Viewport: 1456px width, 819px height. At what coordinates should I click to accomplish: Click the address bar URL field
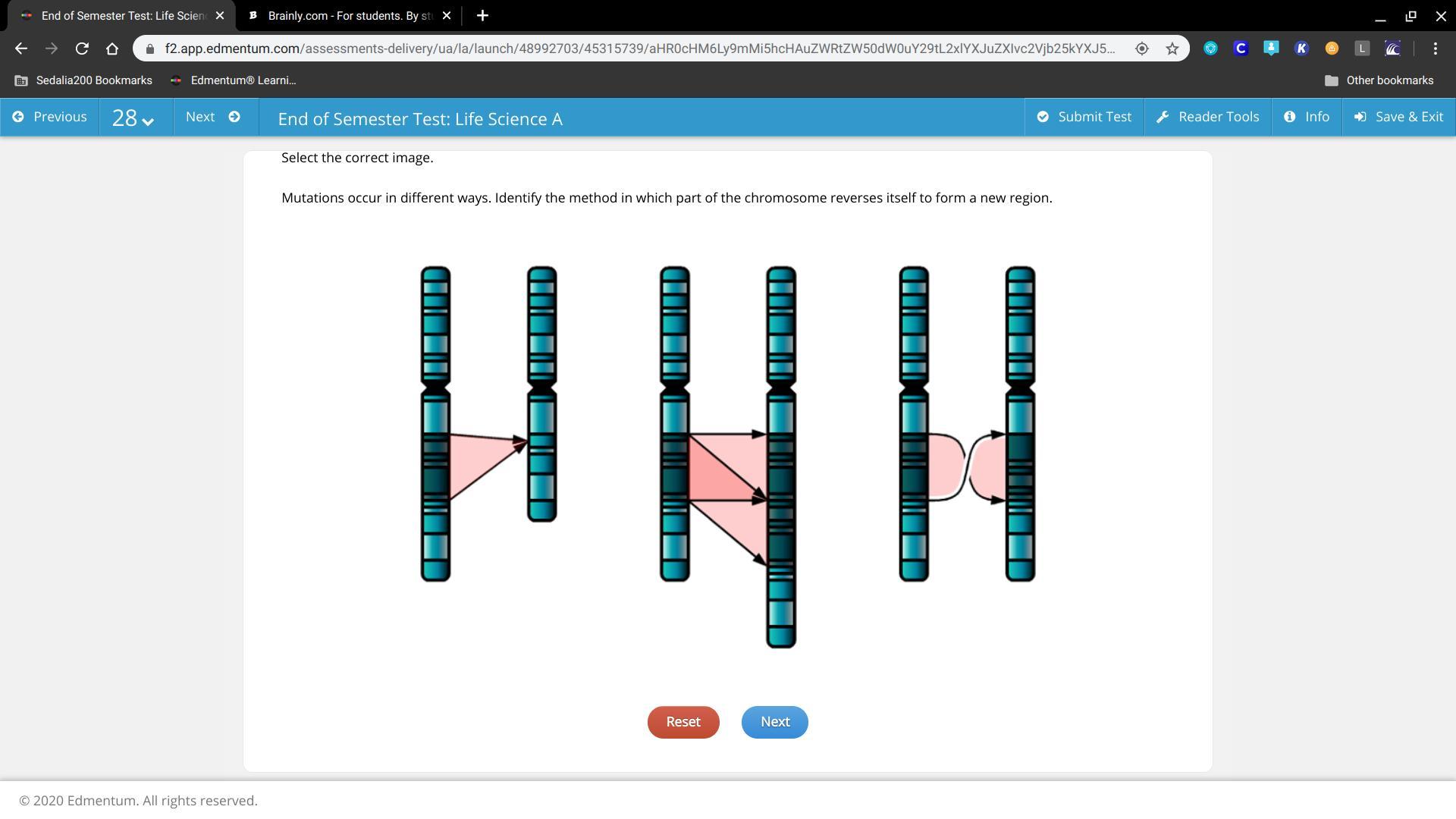coord(637,49)
